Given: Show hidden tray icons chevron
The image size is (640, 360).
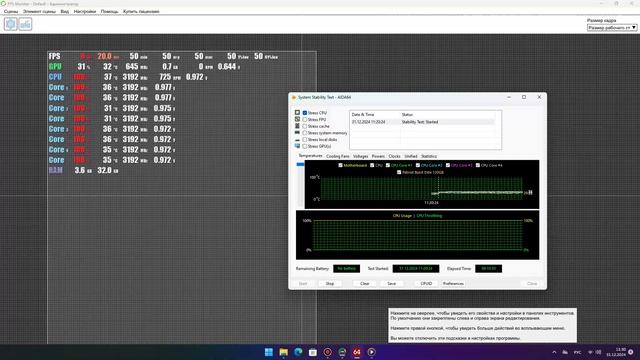Looking at the screenshot, I should pyautogui.click(x=554, y=352).
